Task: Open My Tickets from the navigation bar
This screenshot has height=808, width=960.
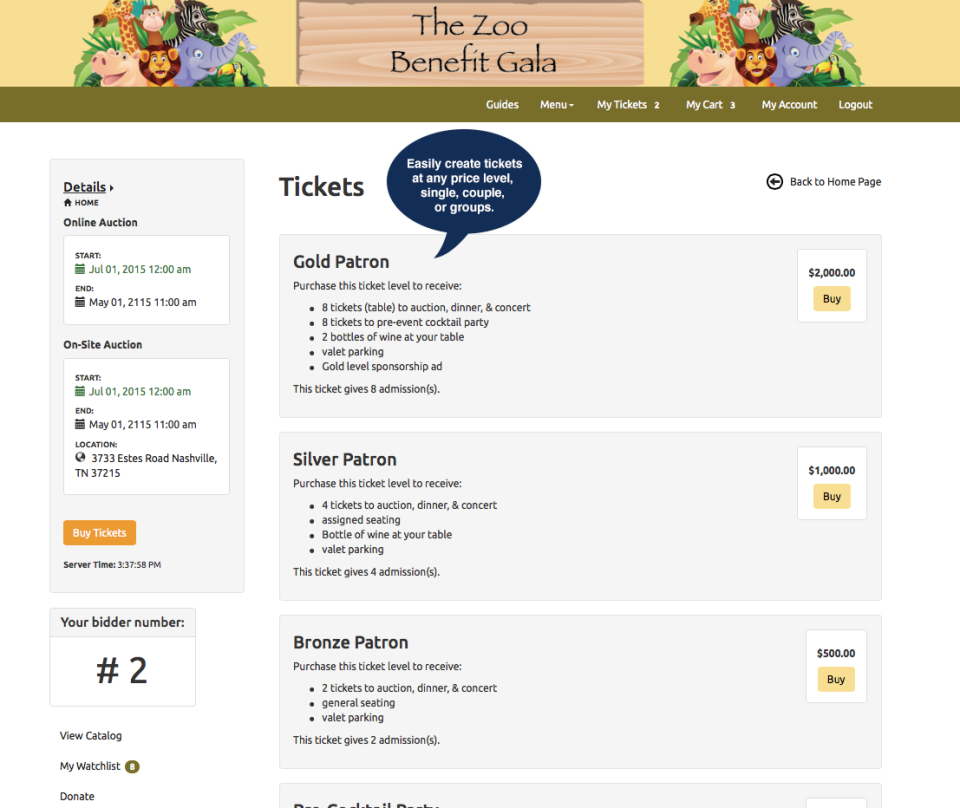Action: click(621, 104)
